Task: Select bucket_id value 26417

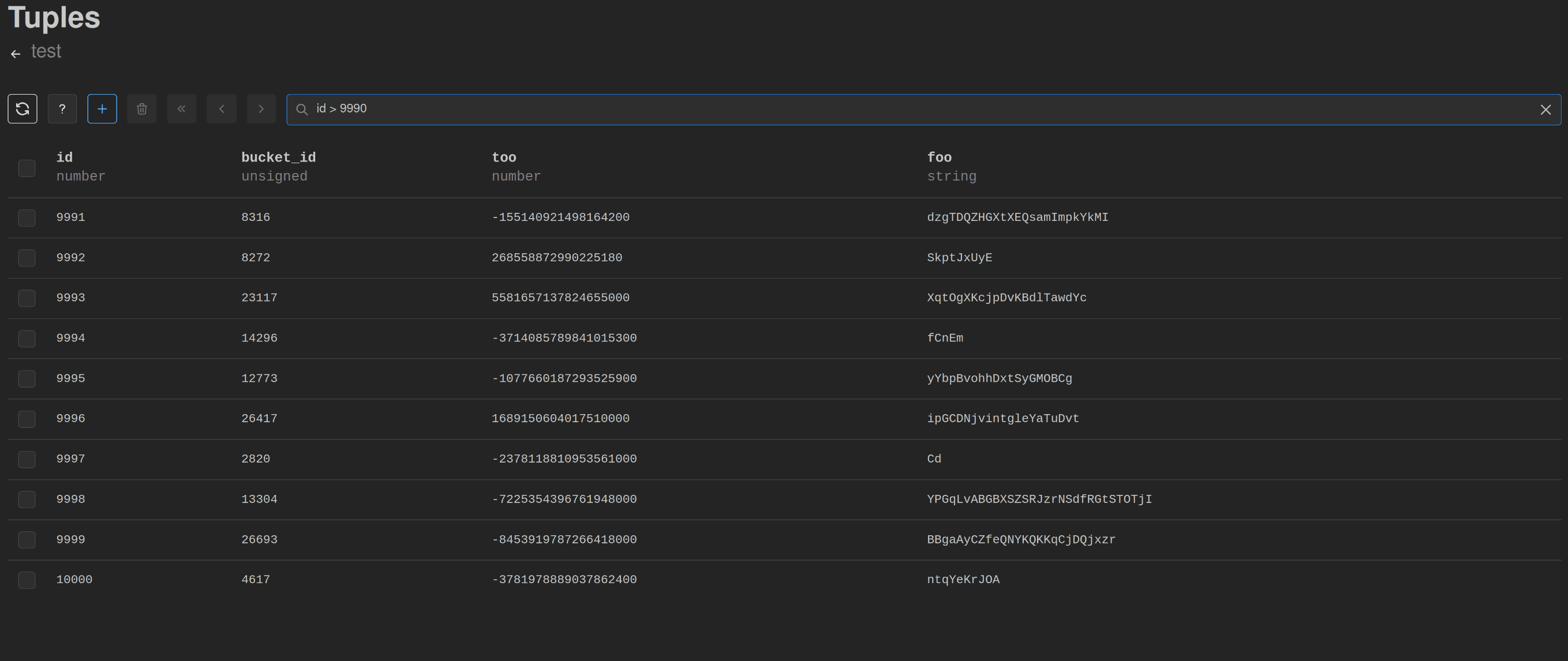Action: [x=259, y=418]
